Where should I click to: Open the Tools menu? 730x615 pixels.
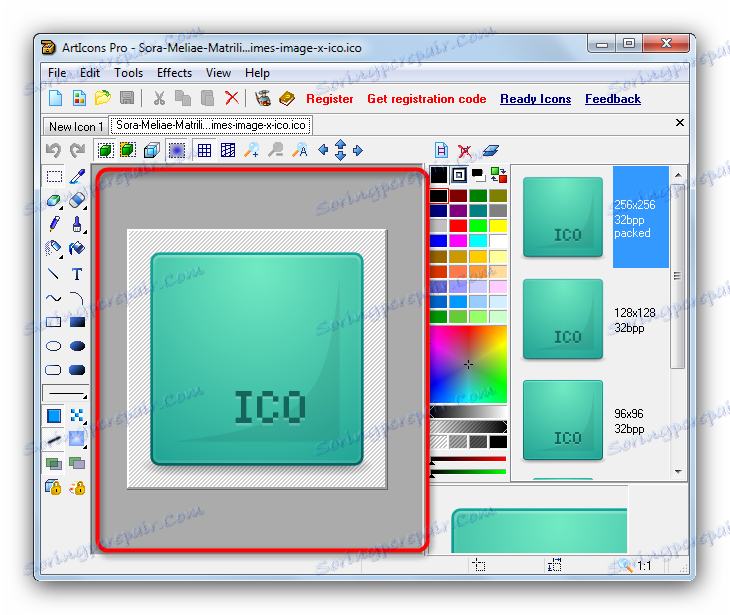[x=128, y=73]
